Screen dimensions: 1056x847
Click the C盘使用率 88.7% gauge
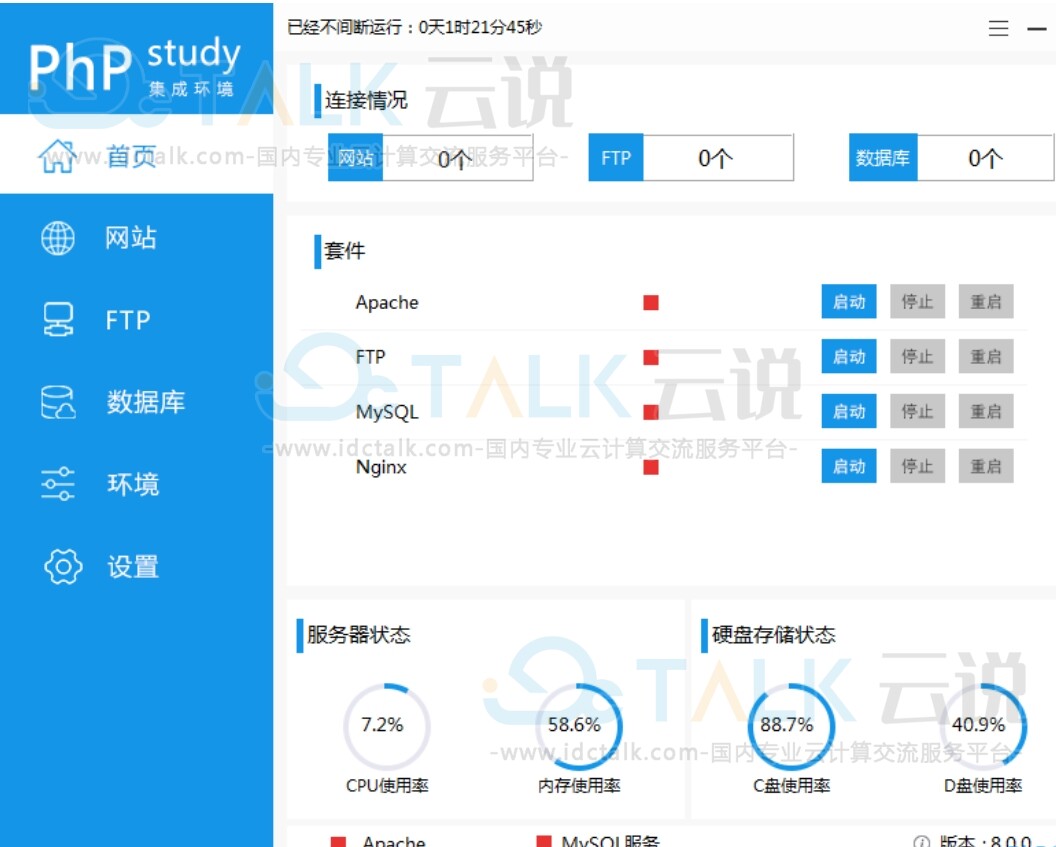click(791, 727)
